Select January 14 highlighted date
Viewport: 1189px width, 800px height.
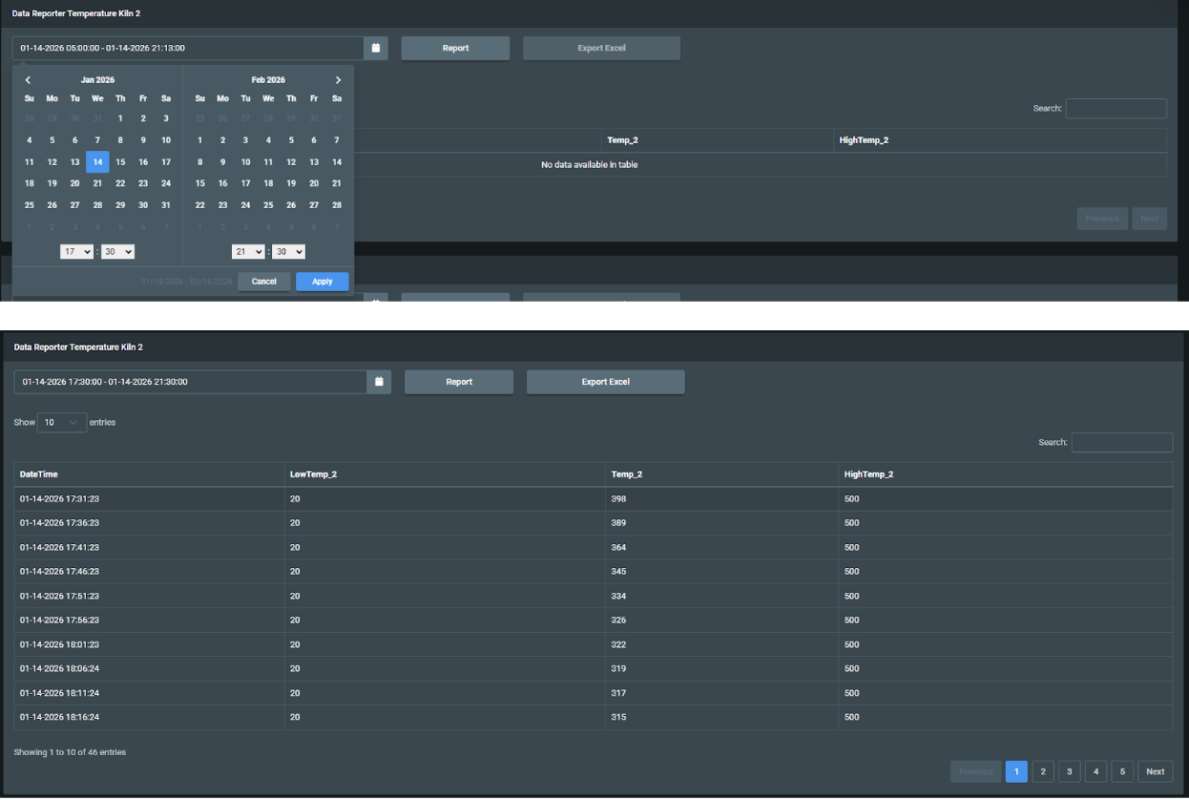click(97, 162)
